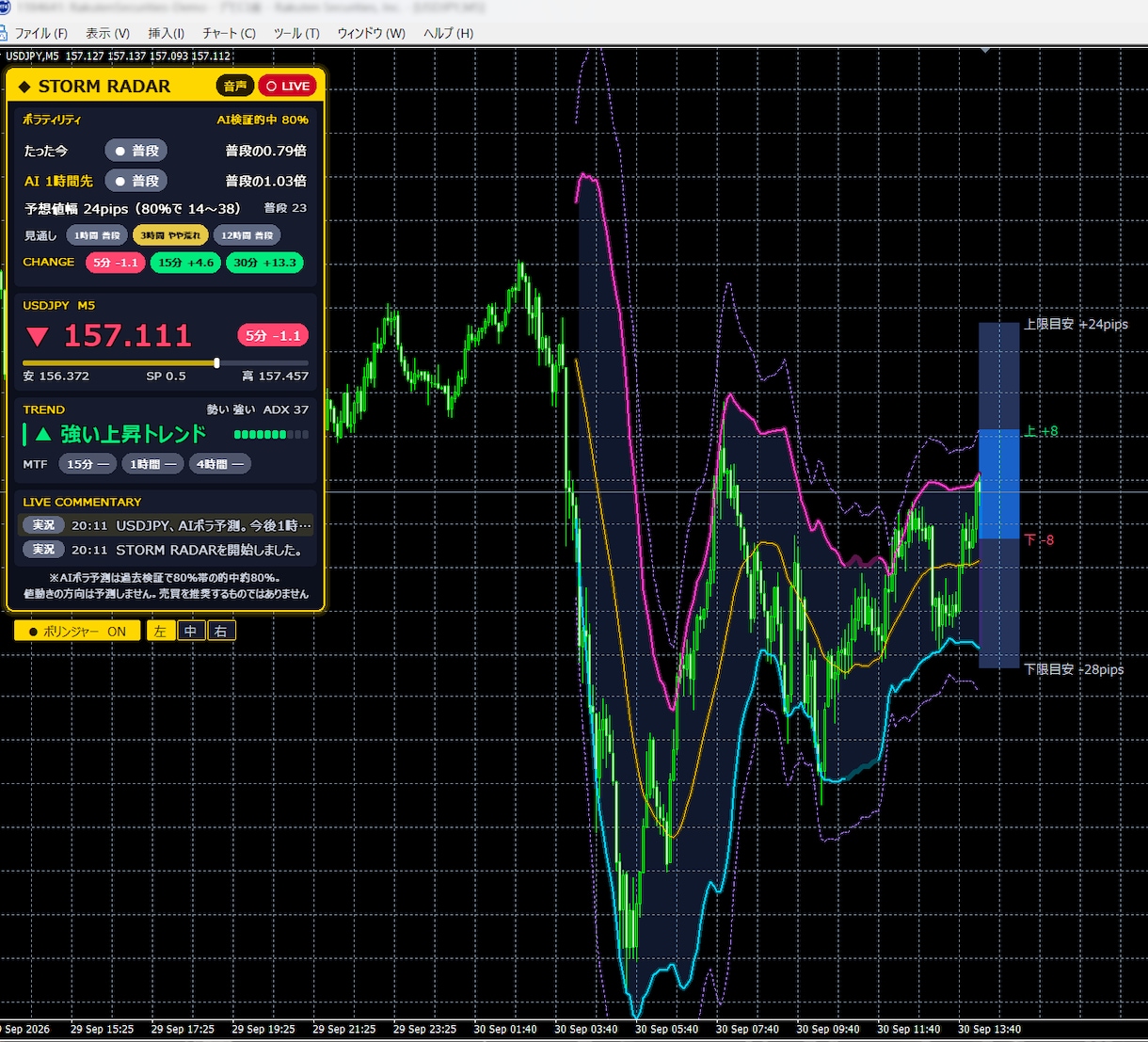Click the diamond icon beside STORM RADAR
The height and width of the screenshot is (1042, 1148).
point(24,87)
